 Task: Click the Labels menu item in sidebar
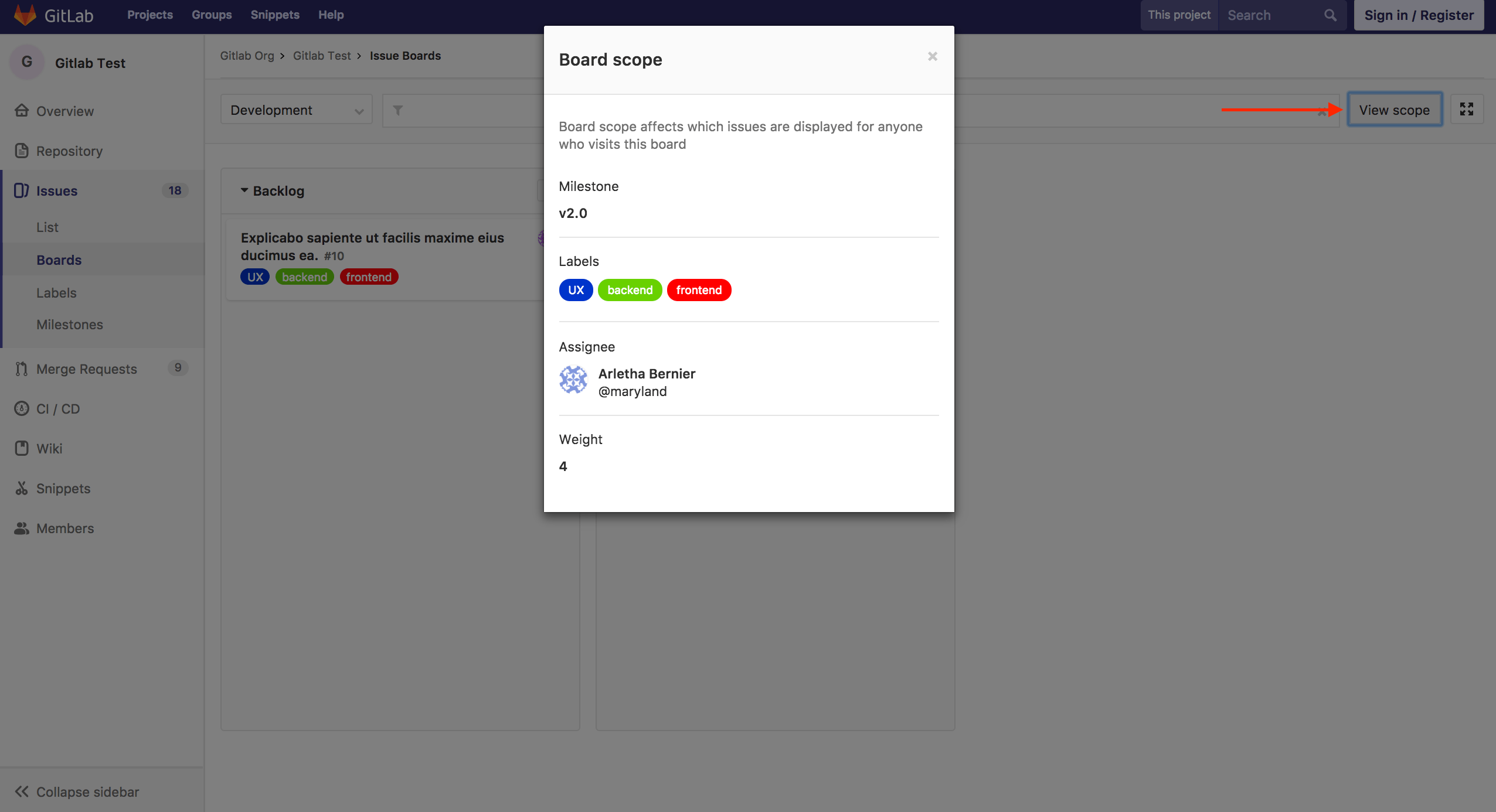(x=56, y=292)
